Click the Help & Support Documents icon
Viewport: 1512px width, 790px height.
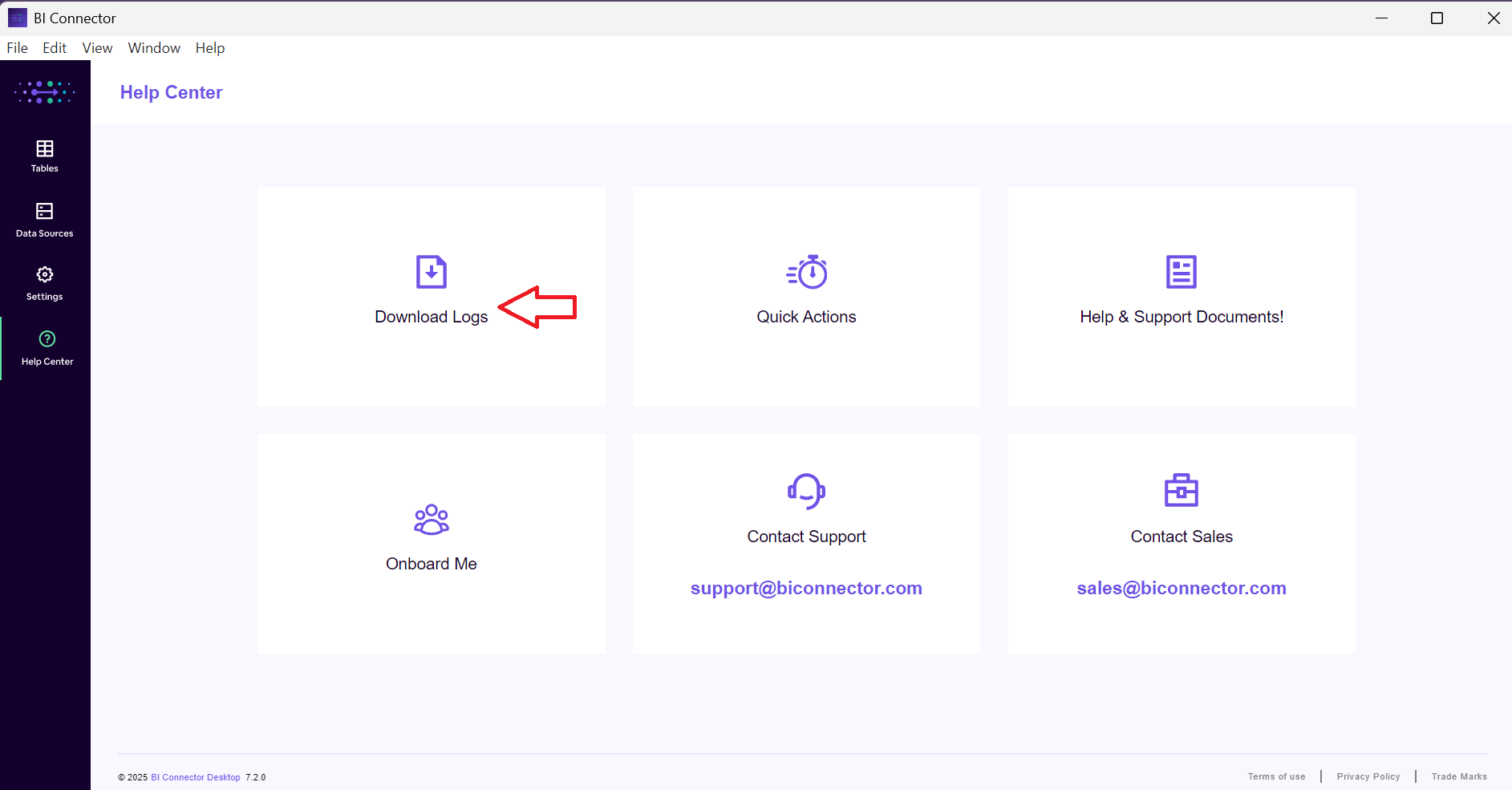click(1182, 272)
